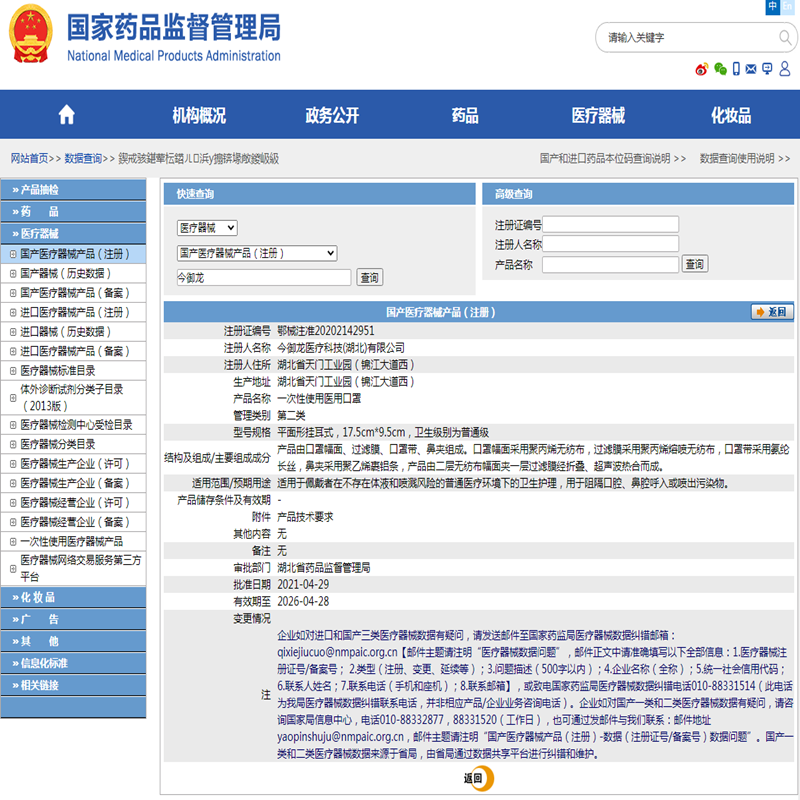Click the bottom 返回 round button
800x800 pixels.
point(478,778)
